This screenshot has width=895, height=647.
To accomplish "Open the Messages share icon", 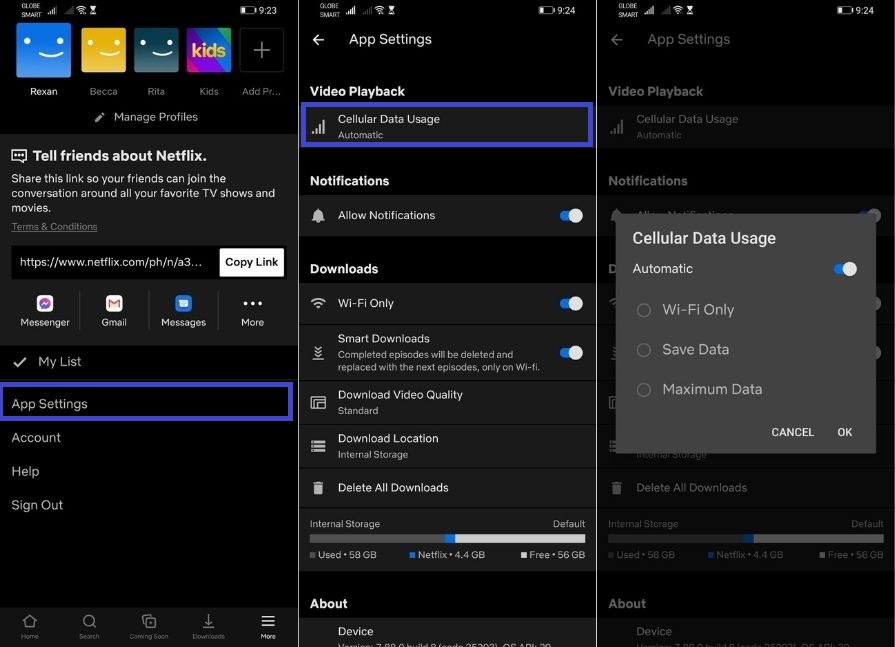I will 183,304.
